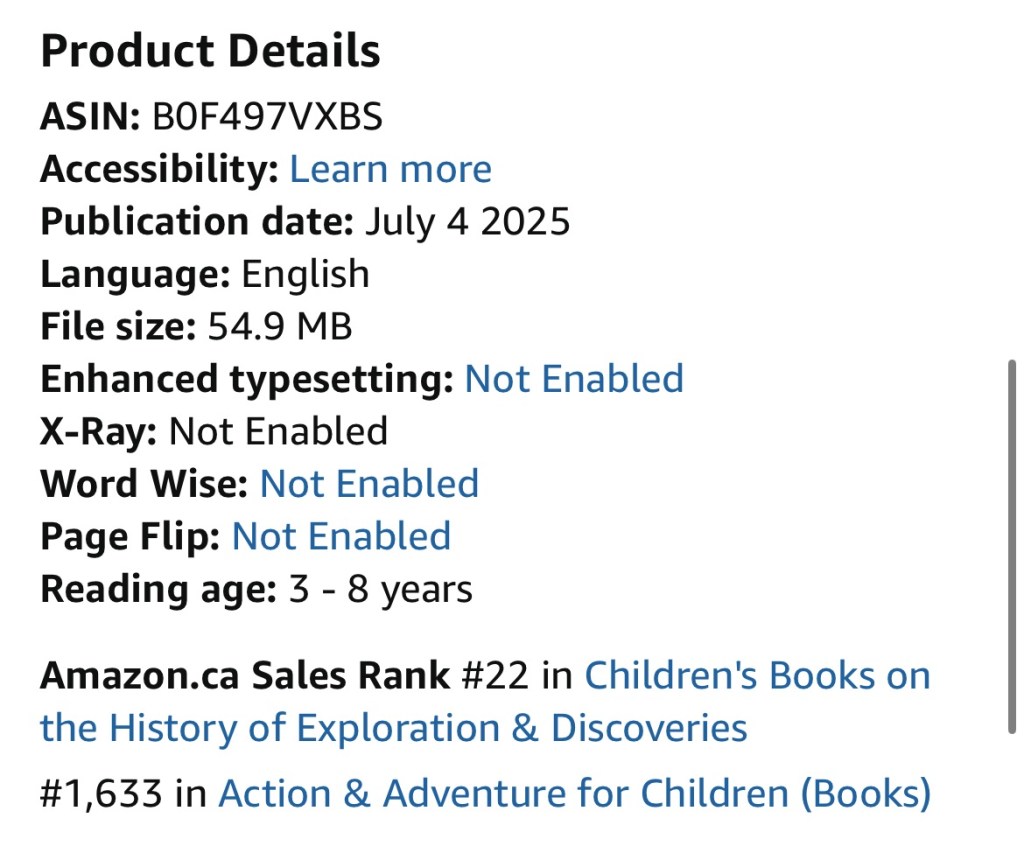Click the ASIN code B0F497VXBS
The image size is (1024, 860).
pyautogui.click(x=267, y=117)
